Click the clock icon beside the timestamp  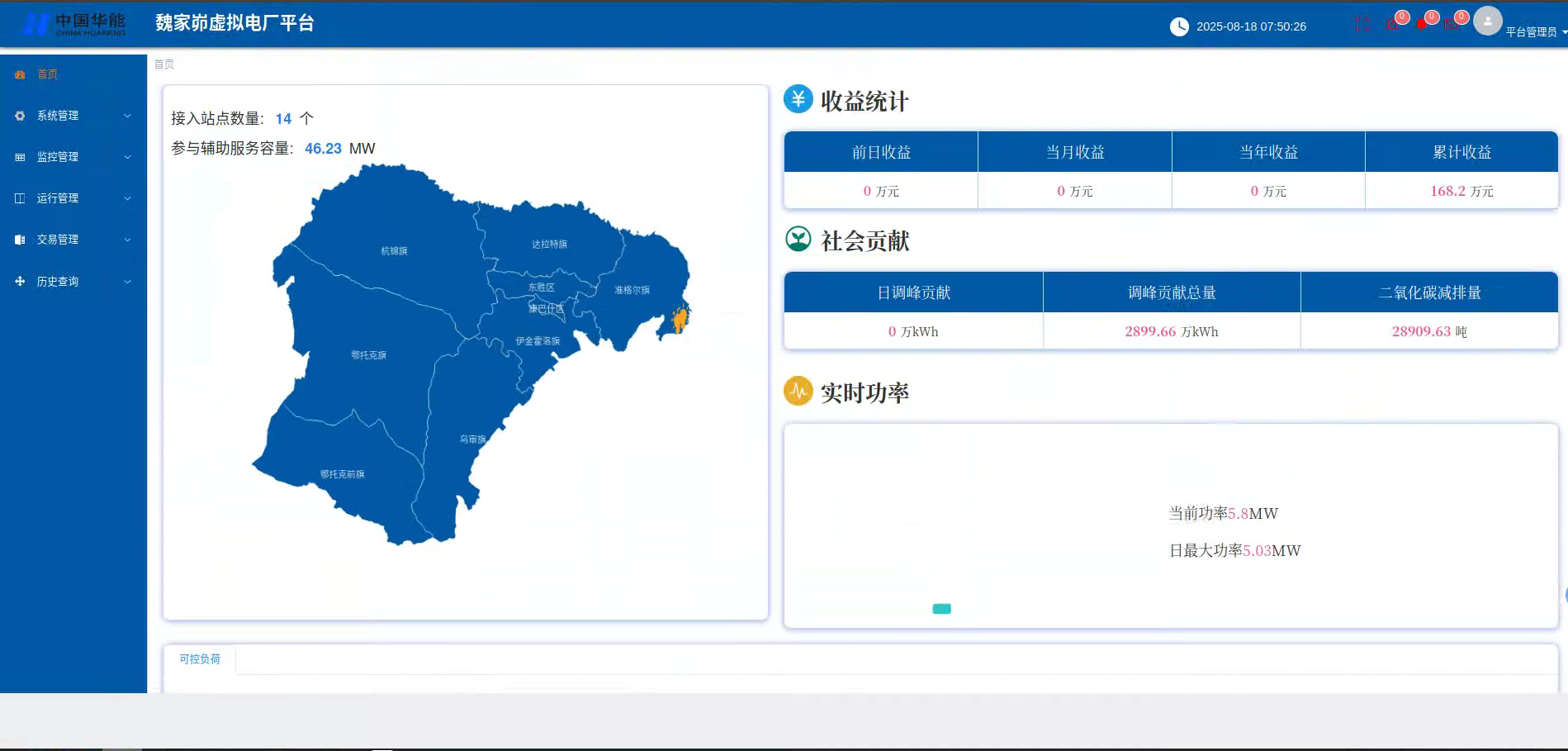coord(1179,26)
